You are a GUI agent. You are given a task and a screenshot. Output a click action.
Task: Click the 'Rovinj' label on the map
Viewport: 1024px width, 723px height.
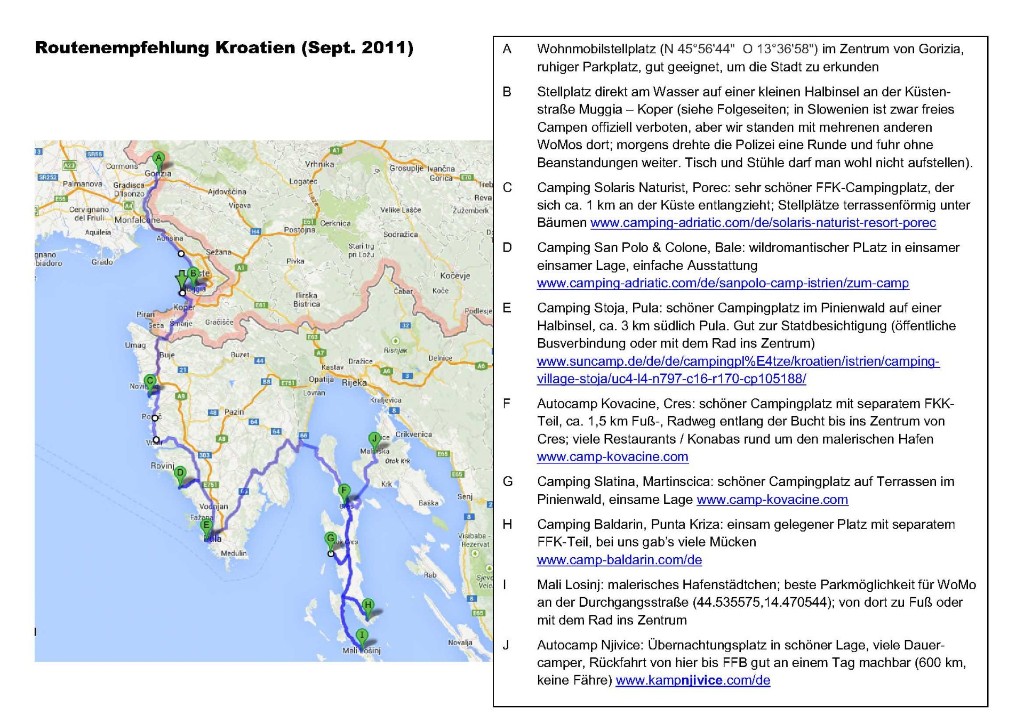162,466
